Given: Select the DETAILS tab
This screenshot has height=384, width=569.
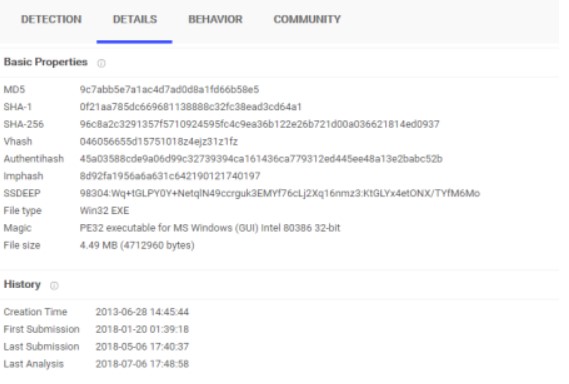Looking at the screenshot, I should (135, 20).
